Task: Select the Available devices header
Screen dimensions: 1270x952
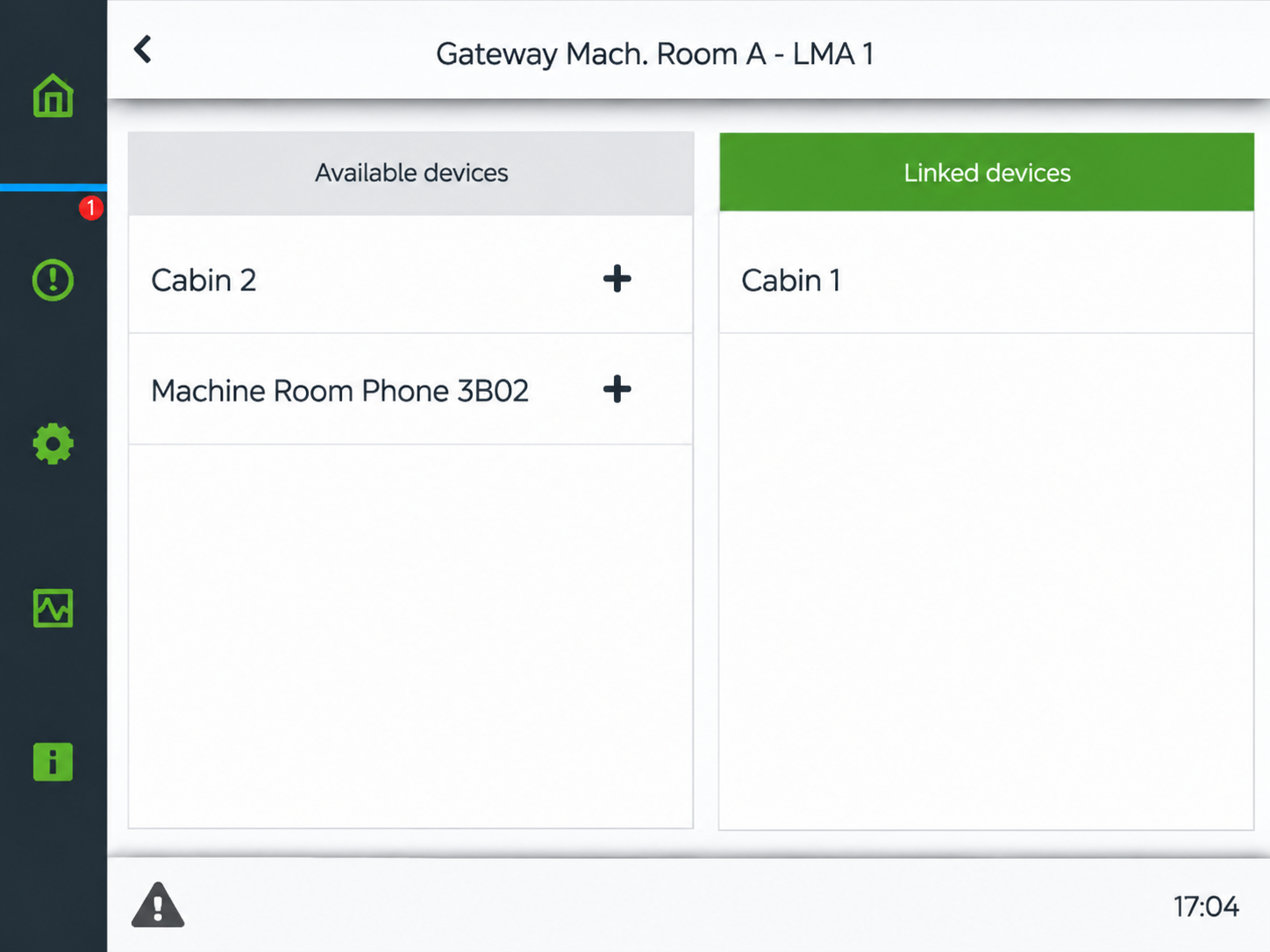Action: pos(410,174)
